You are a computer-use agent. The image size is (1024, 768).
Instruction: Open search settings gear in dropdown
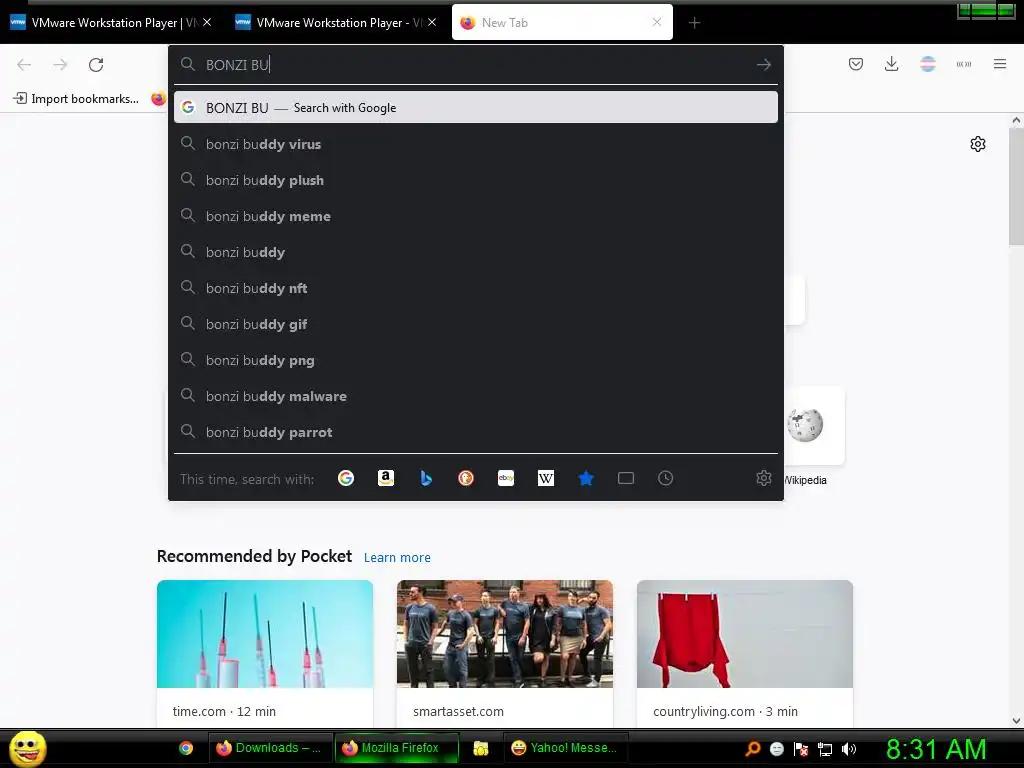coord(763,478)
